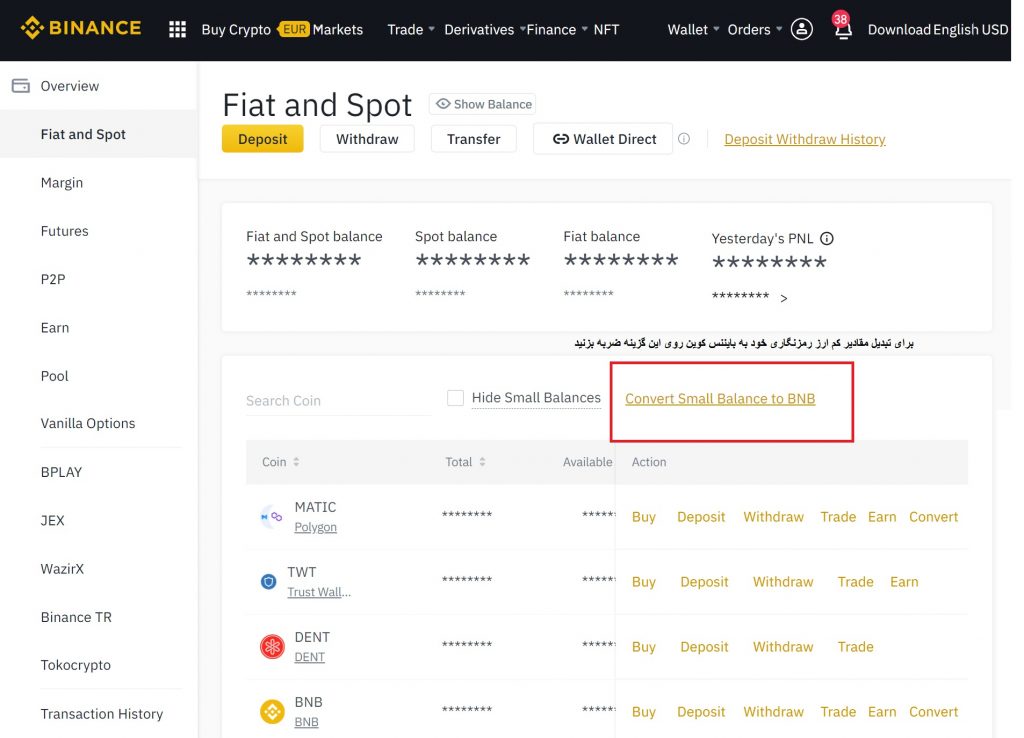
Task: Click the info icon beside Wallet Direct
Action: pos(684,138)
